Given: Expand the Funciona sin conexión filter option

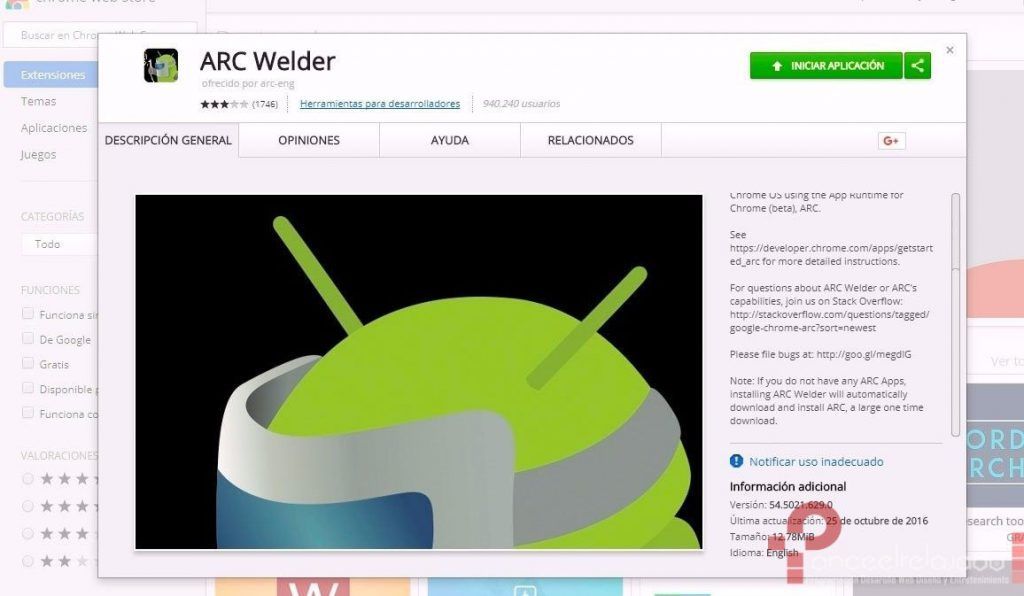Looking at the screenshot, I should [27, 314].
